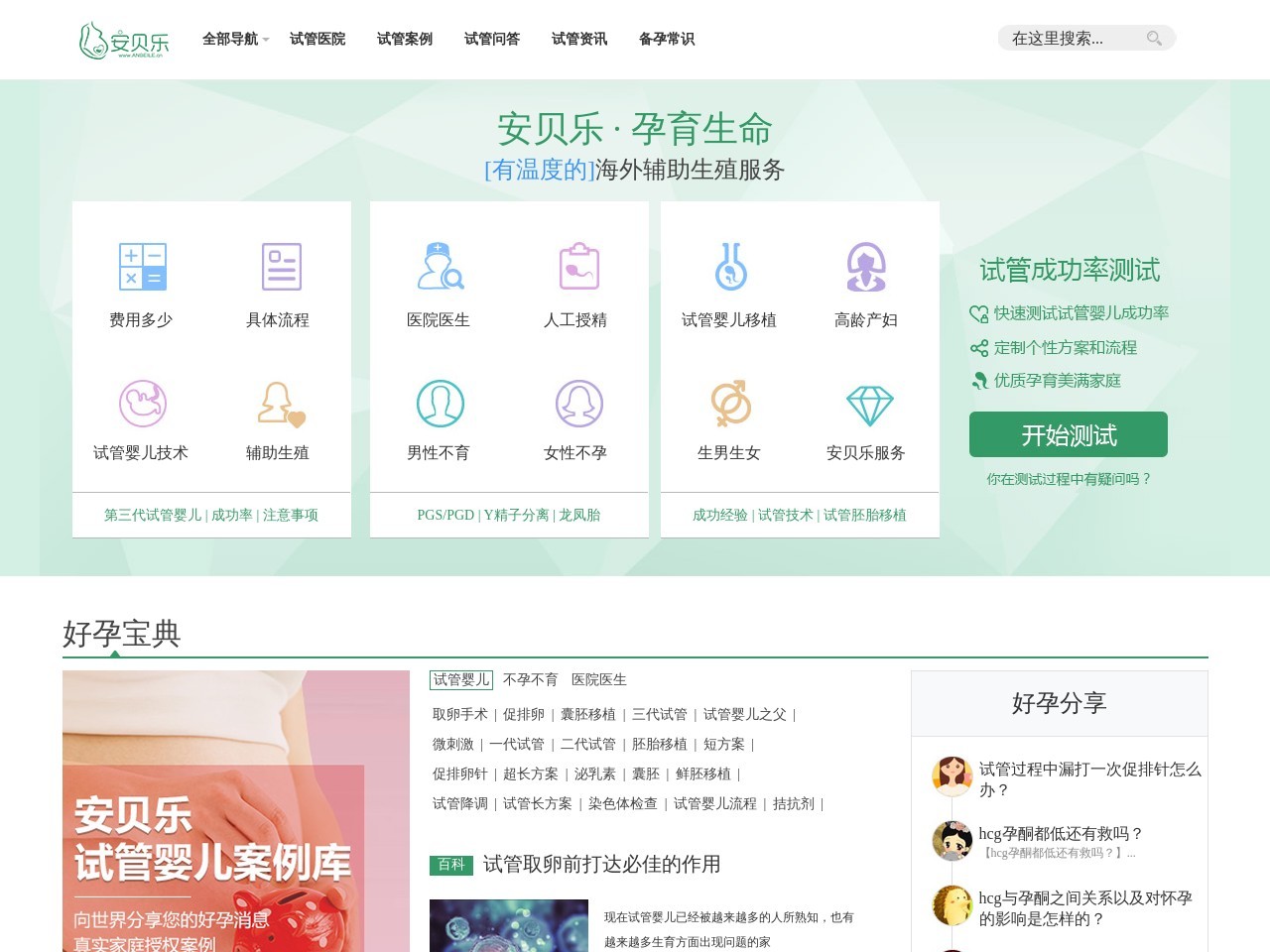
Task: Open the 泌乳素 tag link
Action: [595, 773]
